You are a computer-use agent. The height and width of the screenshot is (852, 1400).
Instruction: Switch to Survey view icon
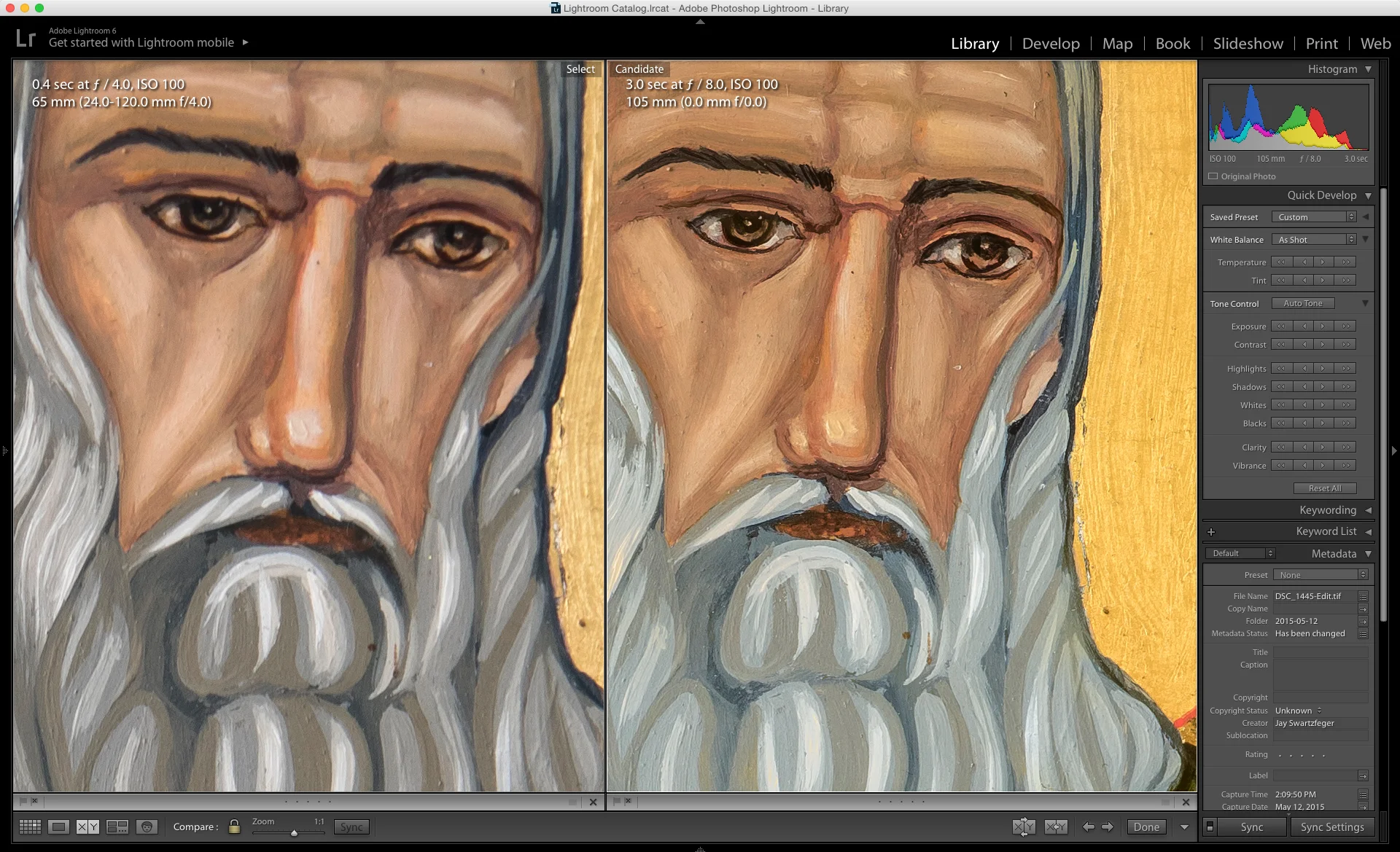coord(117,826)
